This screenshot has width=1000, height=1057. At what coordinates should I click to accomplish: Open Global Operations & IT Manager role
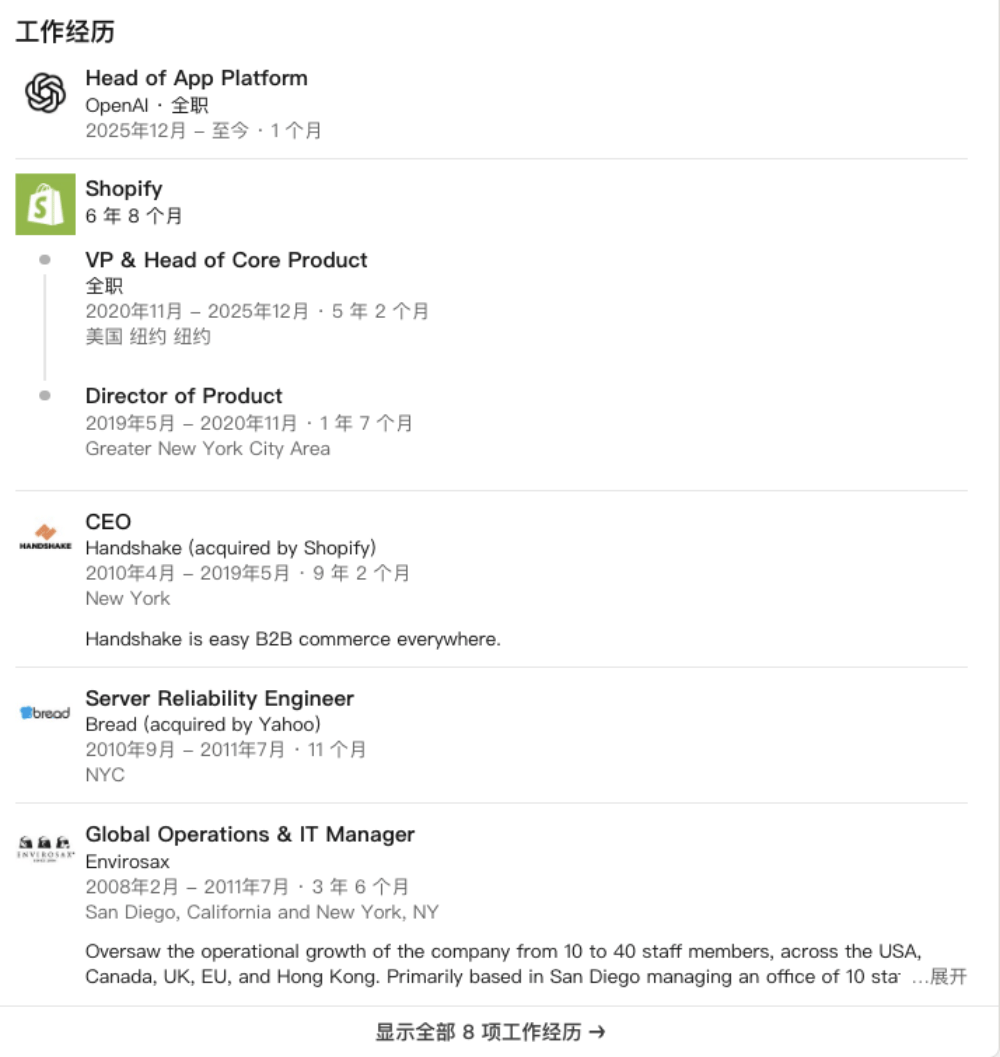point(249,834)
